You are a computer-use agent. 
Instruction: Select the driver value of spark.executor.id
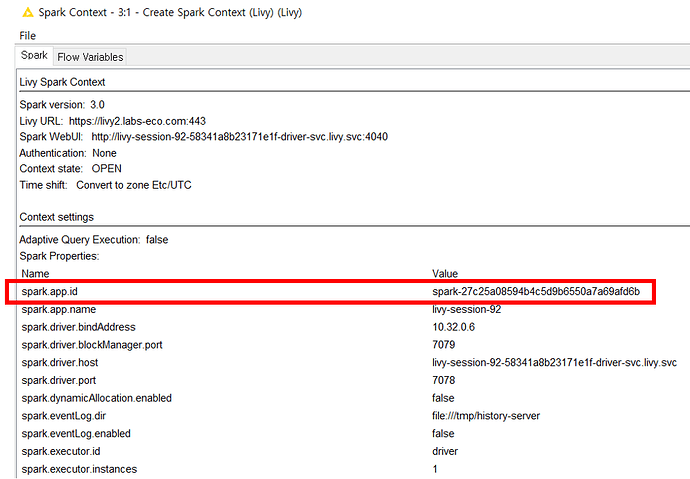coord(445,451)
